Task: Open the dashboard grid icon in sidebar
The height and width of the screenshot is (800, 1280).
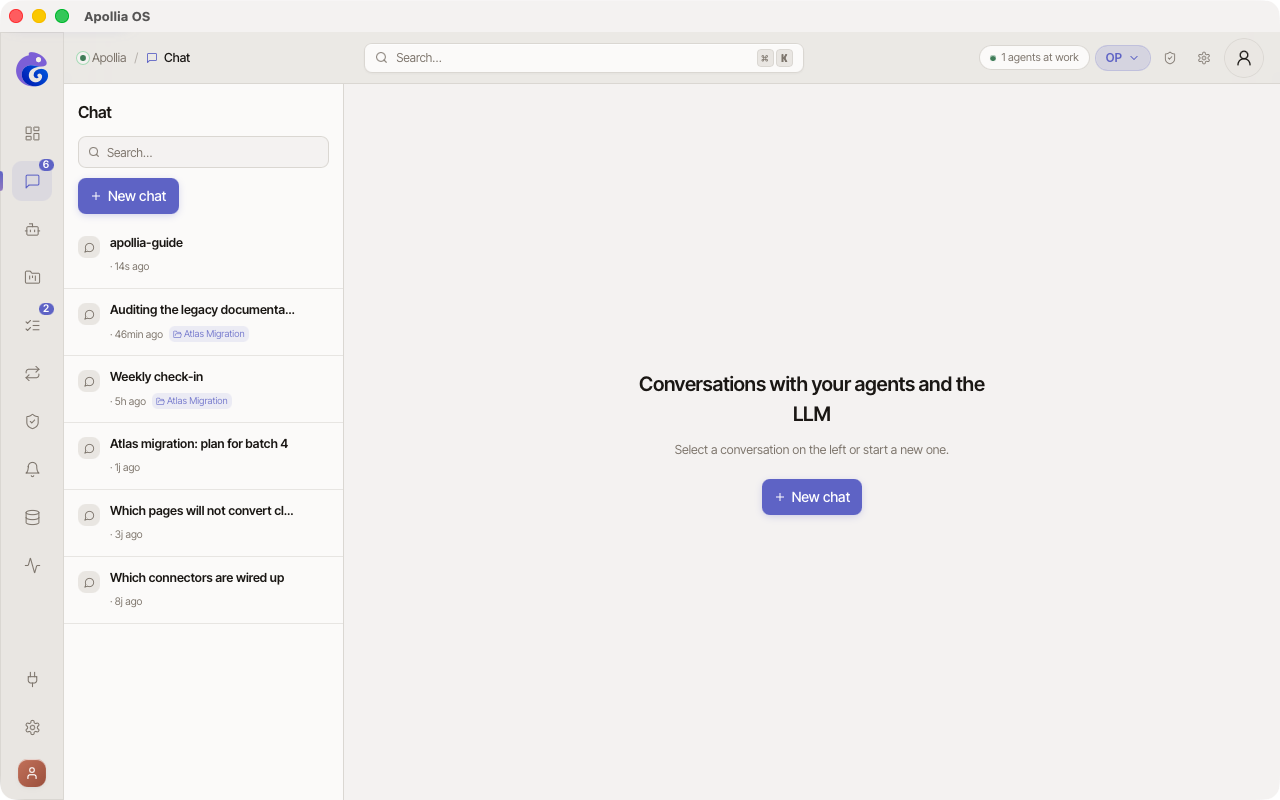Action: pyautogui.click(x=32, y=133)
